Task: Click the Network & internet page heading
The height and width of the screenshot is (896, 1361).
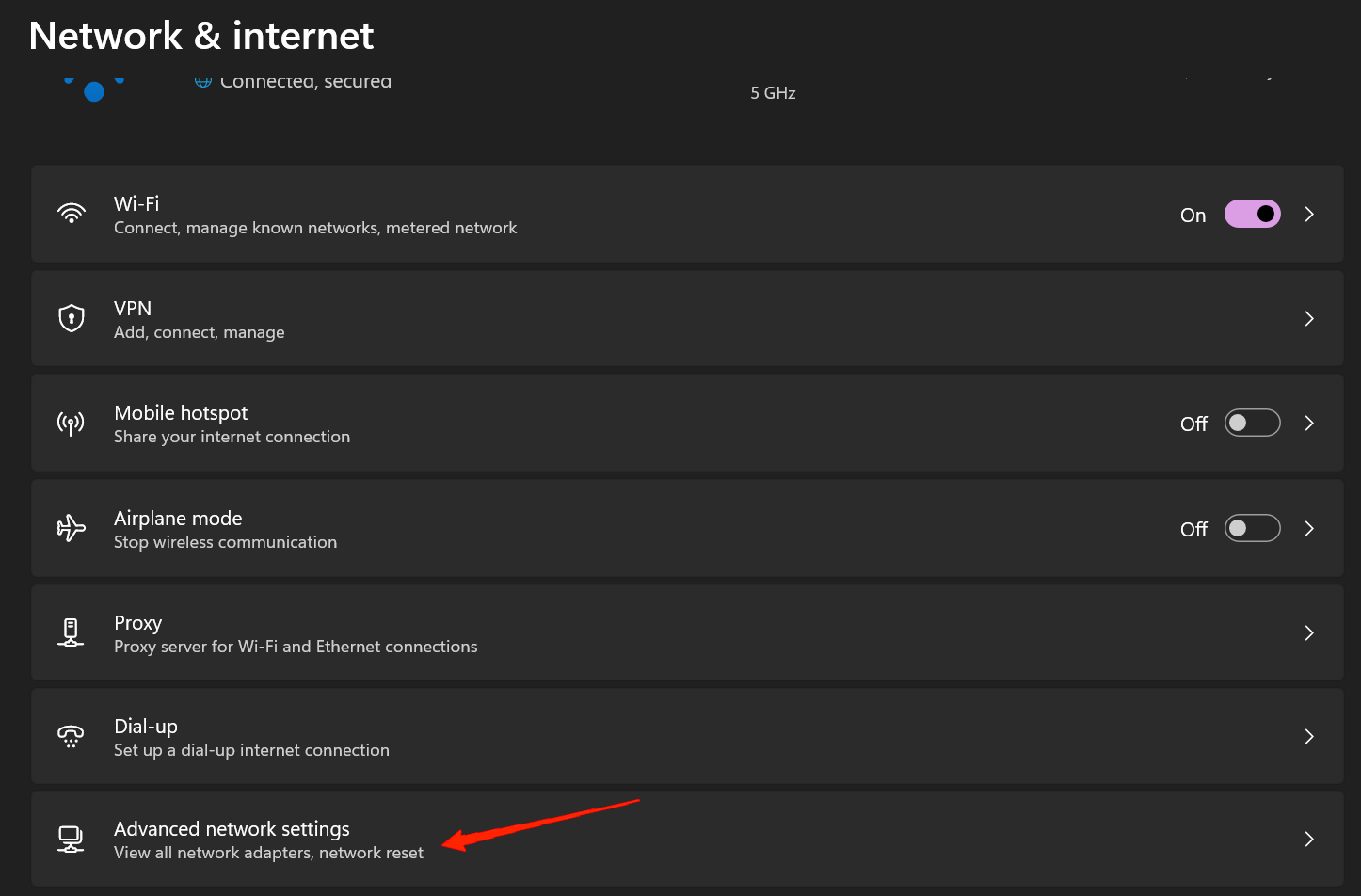Action: tap(201, 36)
